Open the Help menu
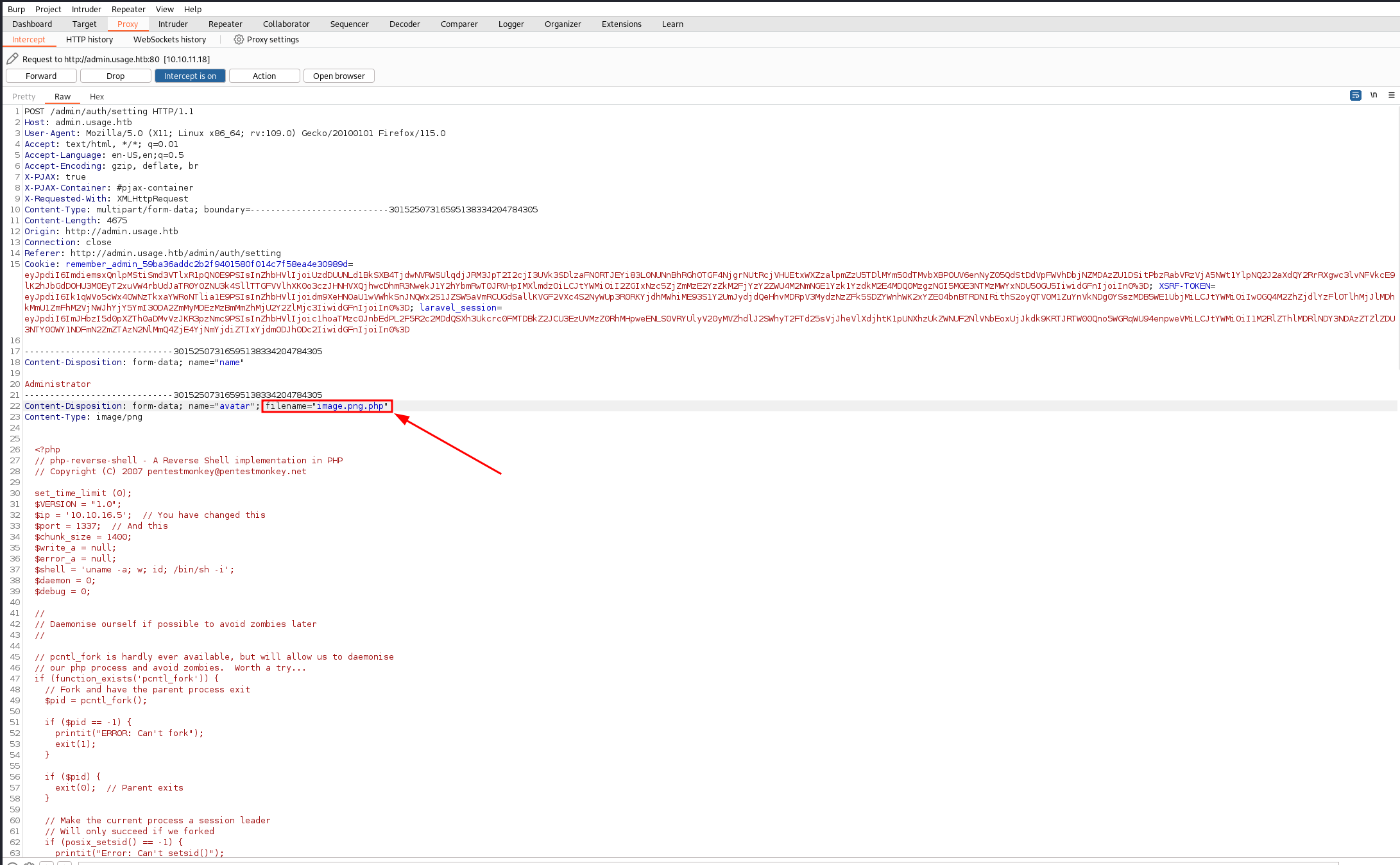 point(192,9)
